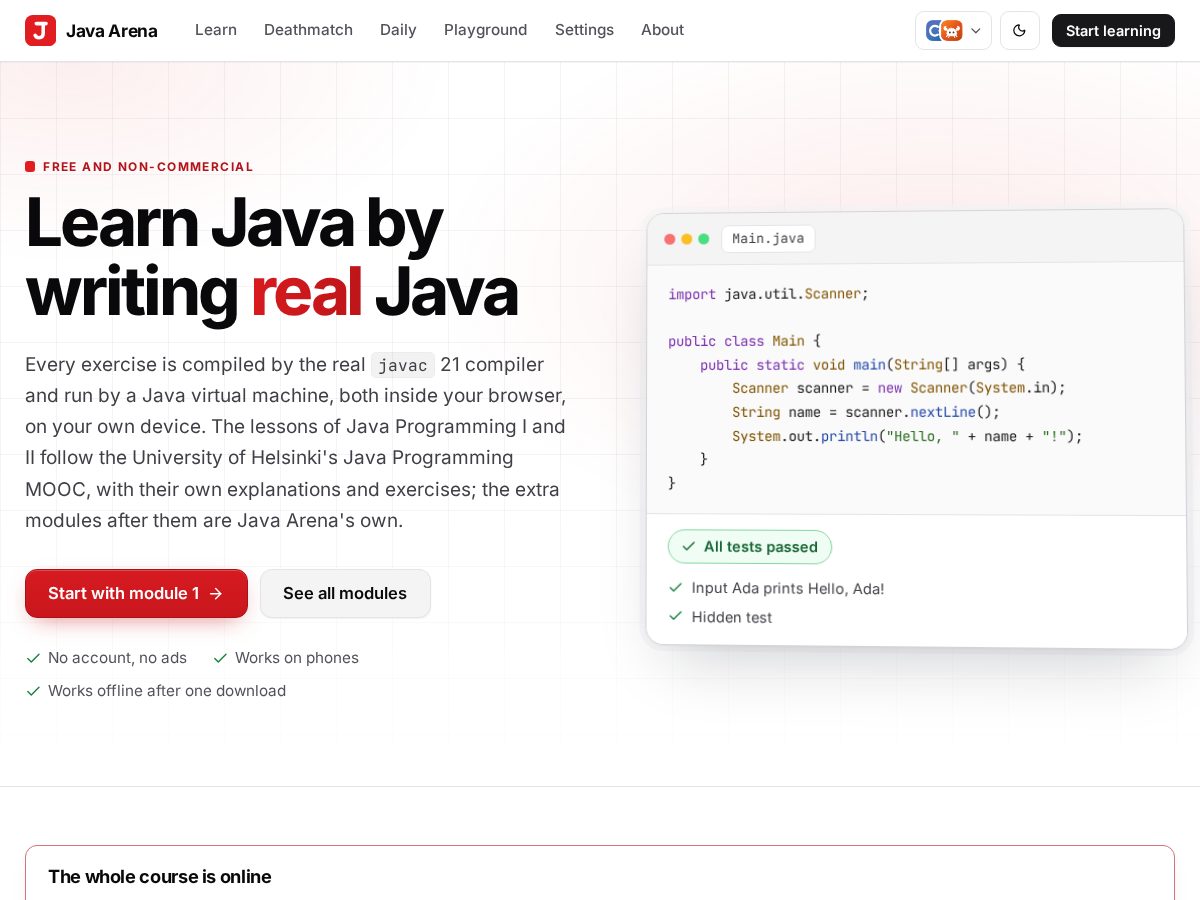The image size is (1200, 900).
Task: Click the yellow window dot in code card
Action: (x=687, y=239)
